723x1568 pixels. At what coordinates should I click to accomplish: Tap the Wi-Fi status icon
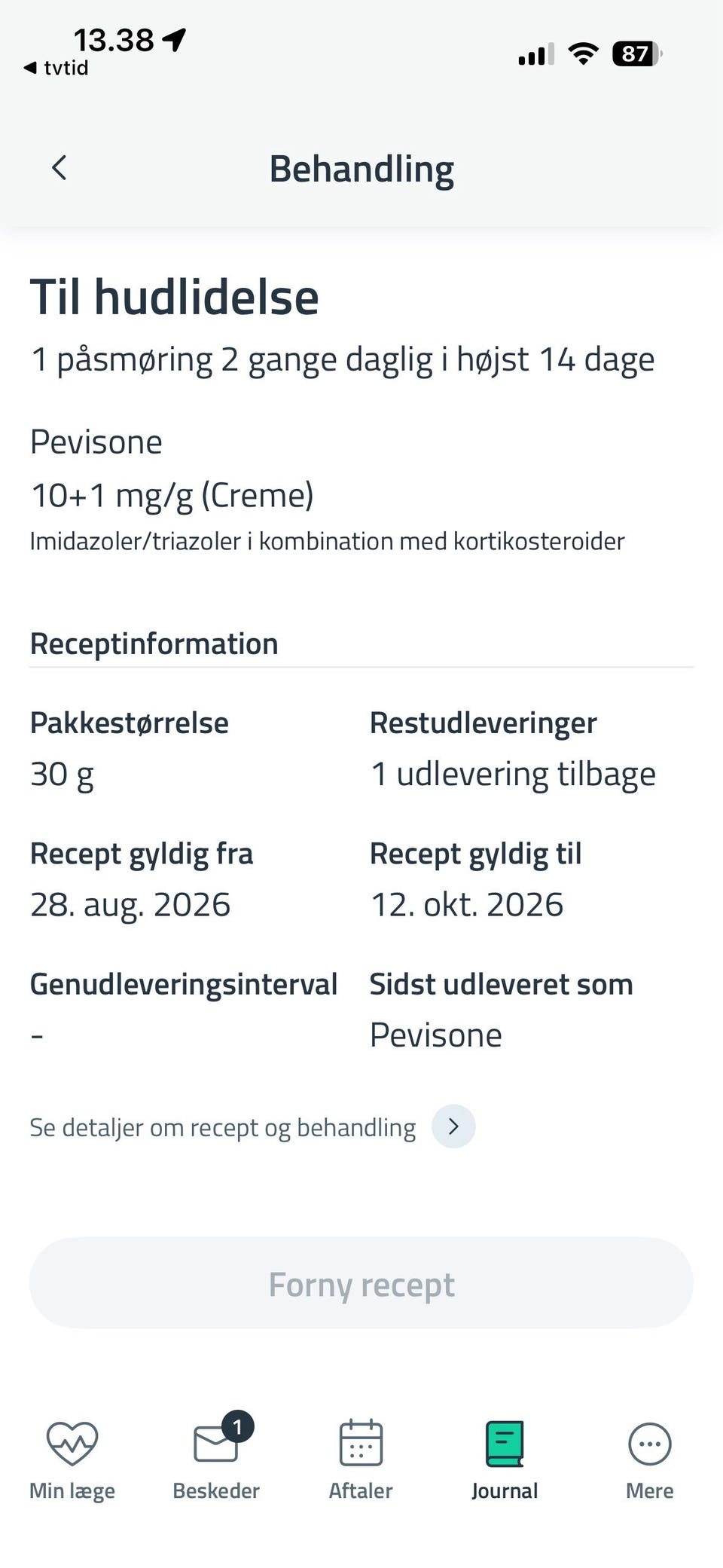(583, 53)
